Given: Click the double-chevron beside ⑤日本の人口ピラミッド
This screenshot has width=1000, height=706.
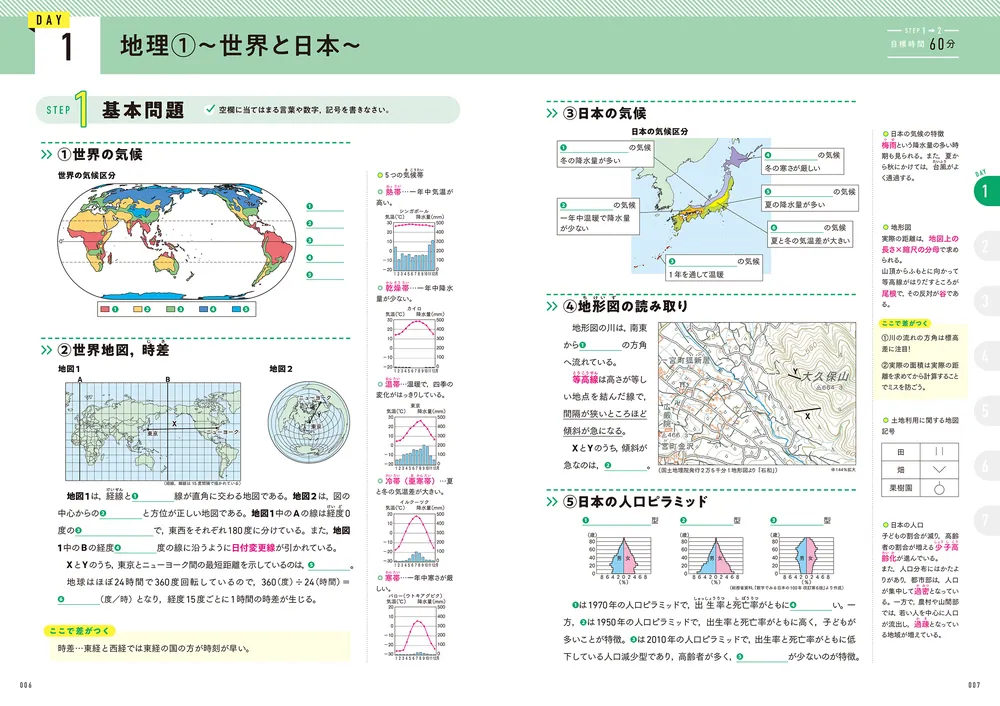Looking at the screenshot, I should click(x=552, y=502).
